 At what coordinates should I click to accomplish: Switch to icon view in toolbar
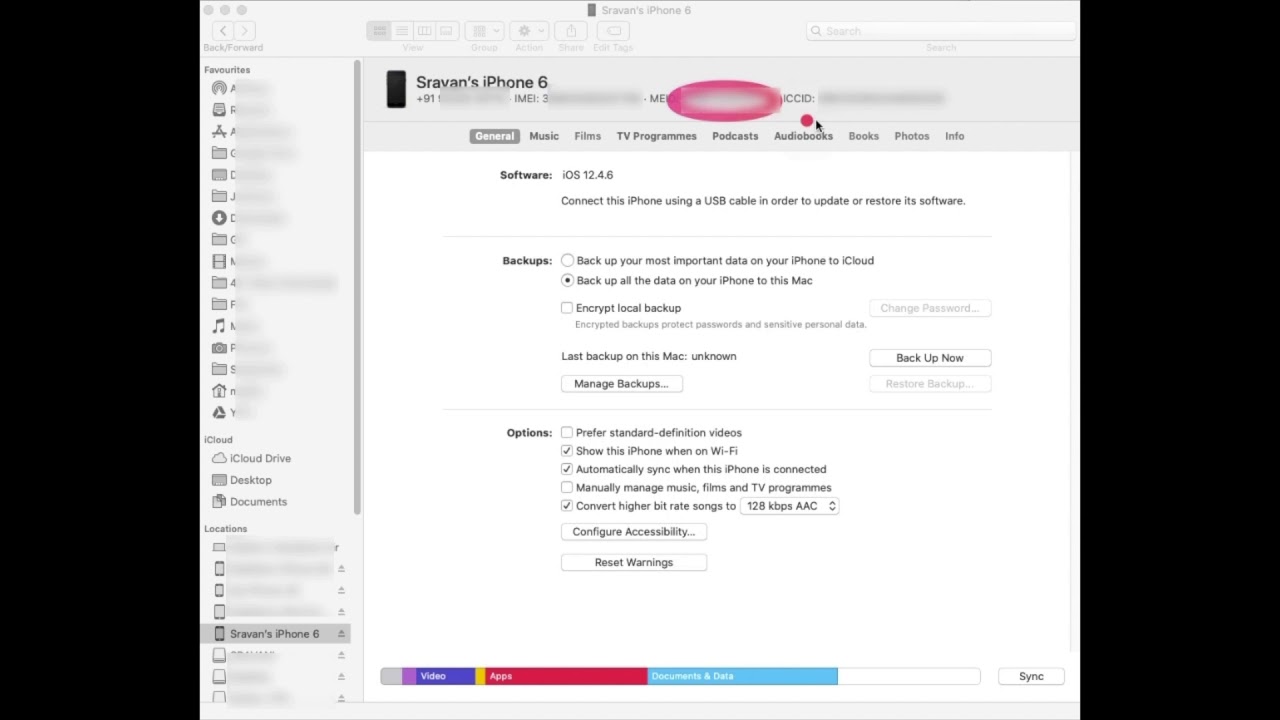pyautogui.click(x=379, y=31)
